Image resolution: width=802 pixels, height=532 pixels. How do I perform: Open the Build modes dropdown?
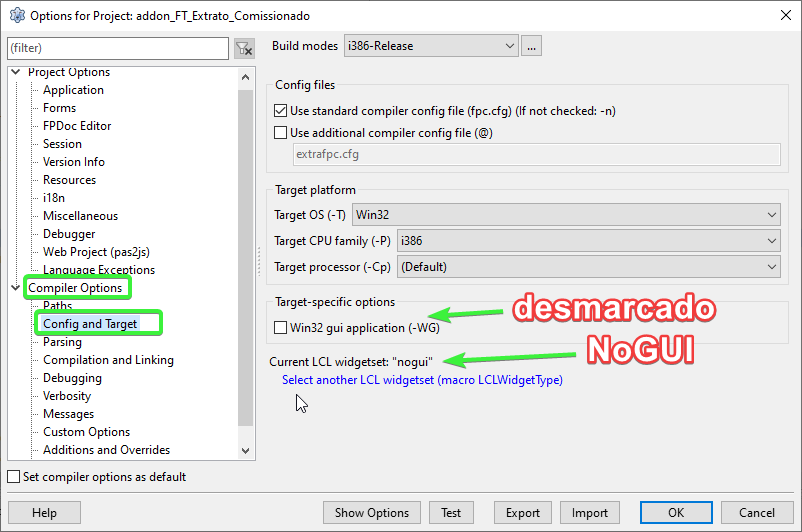(431, 46)
